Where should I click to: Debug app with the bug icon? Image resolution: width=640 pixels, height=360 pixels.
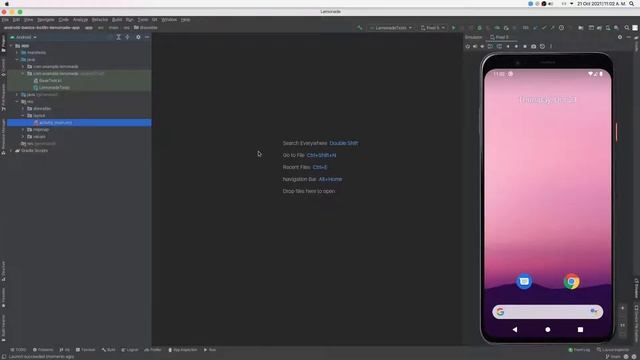click(x=480, y=28)
